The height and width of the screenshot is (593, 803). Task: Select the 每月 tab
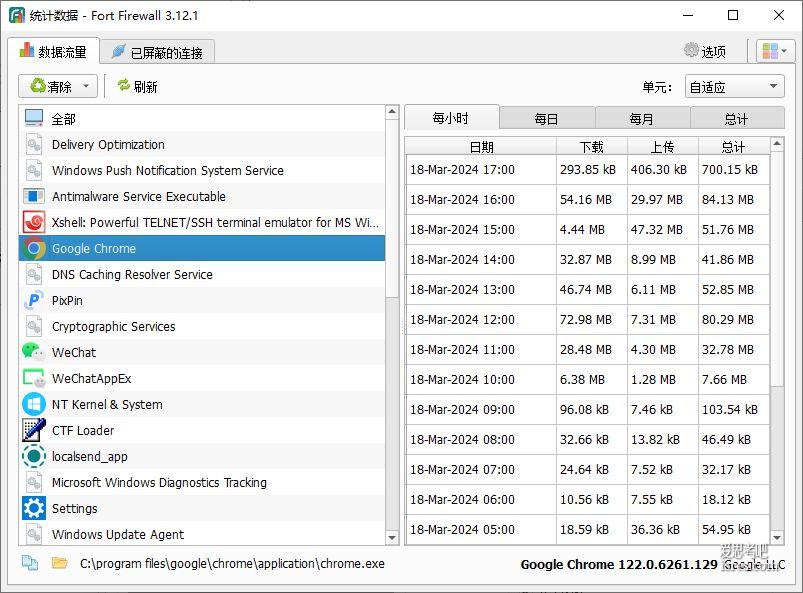(642, 119)
